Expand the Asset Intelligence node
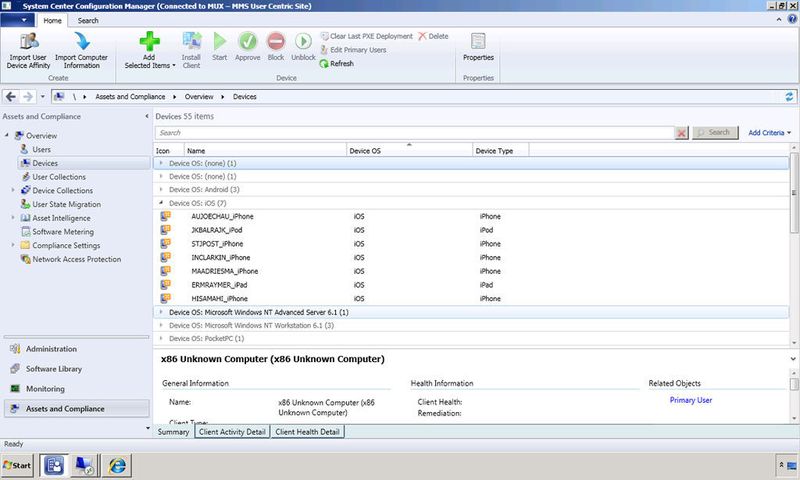800x480 pixels. coord(13,217)
